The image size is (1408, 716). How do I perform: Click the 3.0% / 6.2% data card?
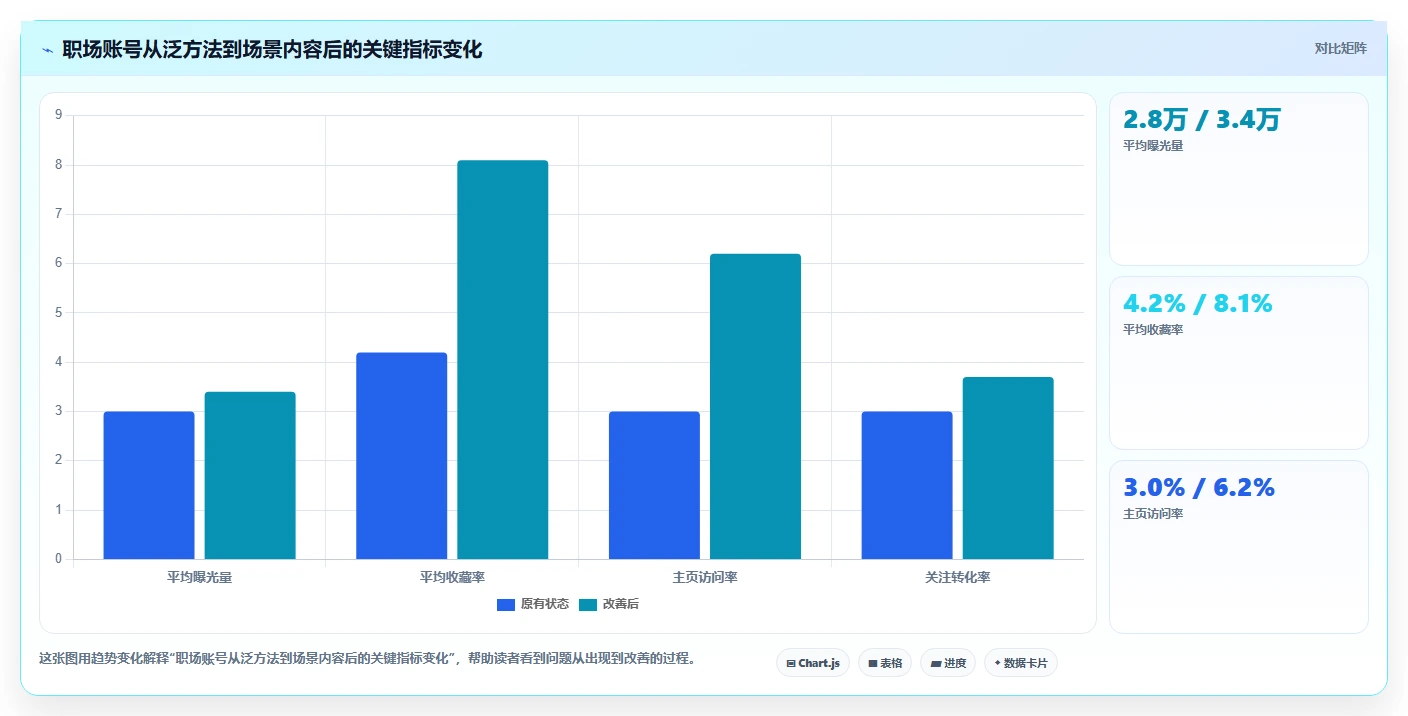pyautogui.click(x=1239, y=547)
